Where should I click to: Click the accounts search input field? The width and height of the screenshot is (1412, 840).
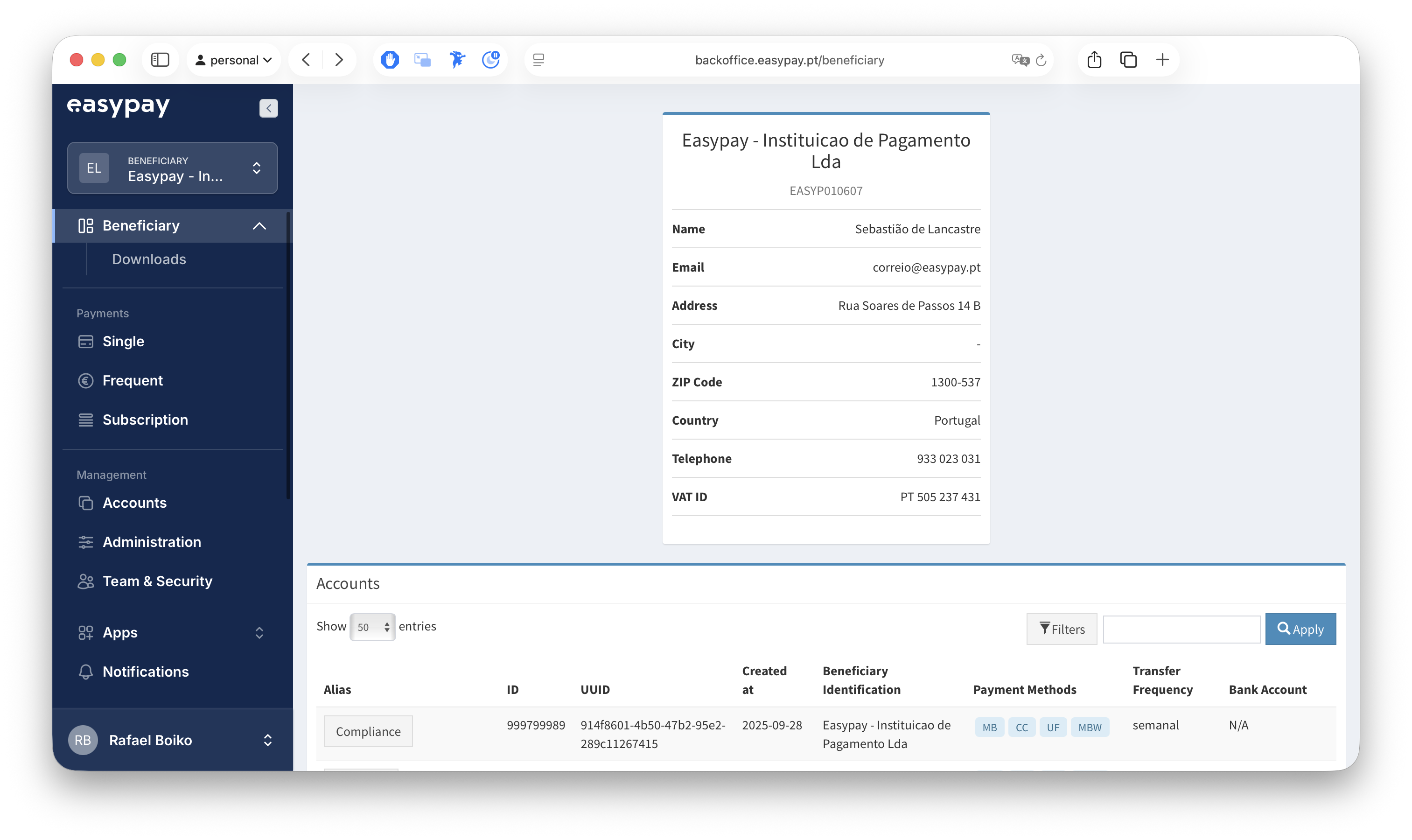point(1181,629)
